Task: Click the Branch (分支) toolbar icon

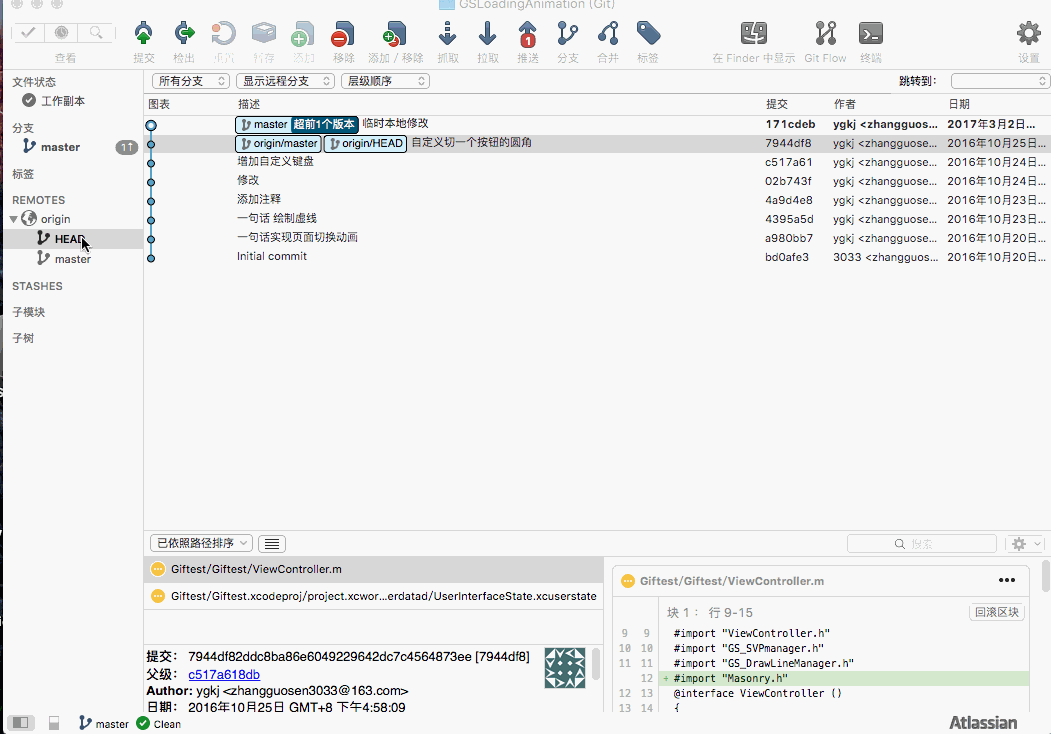Action: point(568,34)
